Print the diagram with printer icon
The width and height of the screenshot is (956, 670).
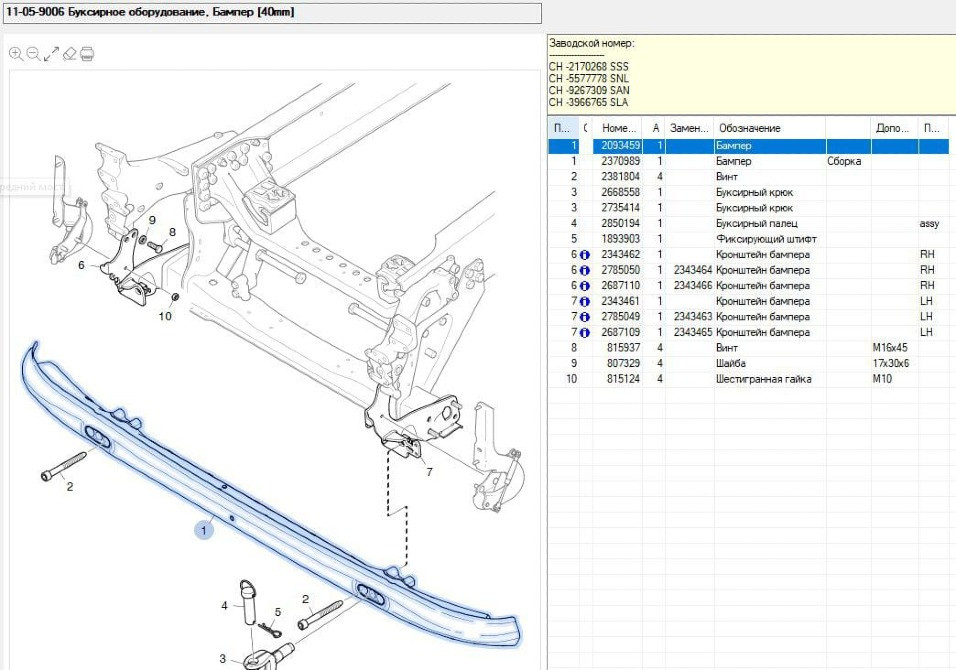pos(87,53)
